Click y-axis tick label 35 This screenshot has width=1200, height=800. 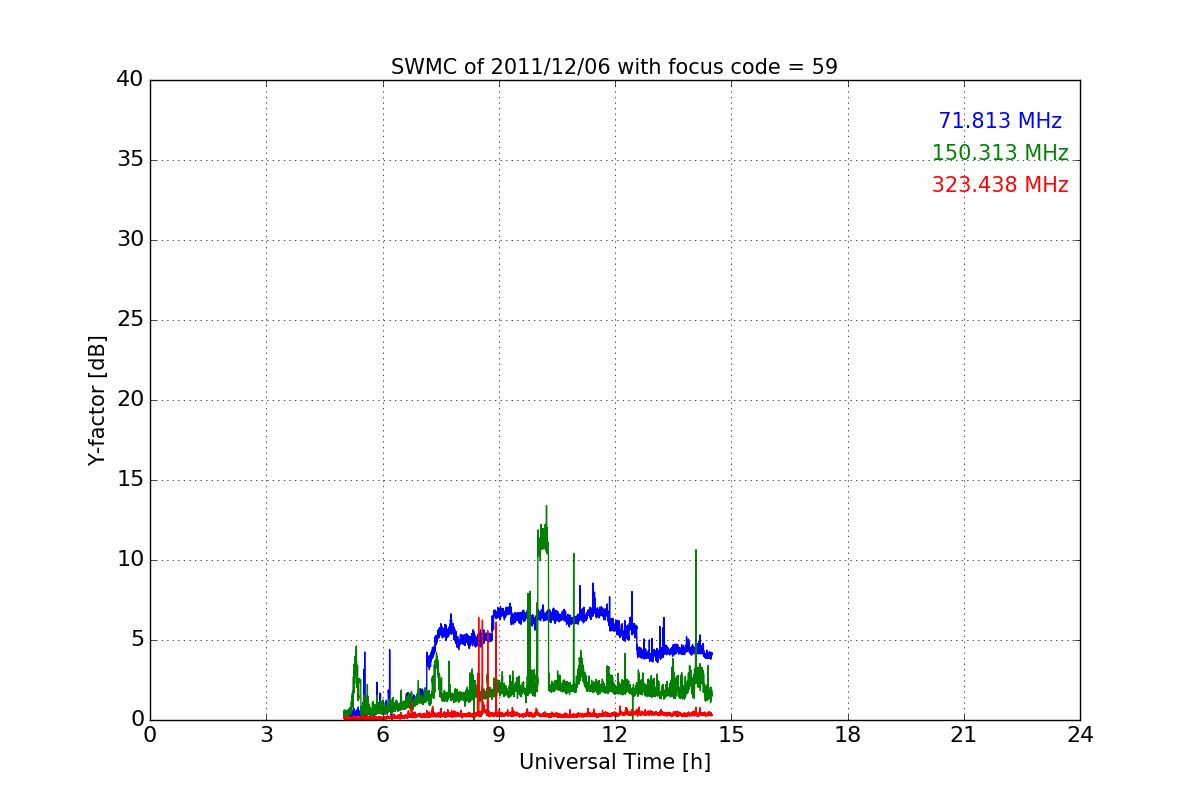pos(130,160)
